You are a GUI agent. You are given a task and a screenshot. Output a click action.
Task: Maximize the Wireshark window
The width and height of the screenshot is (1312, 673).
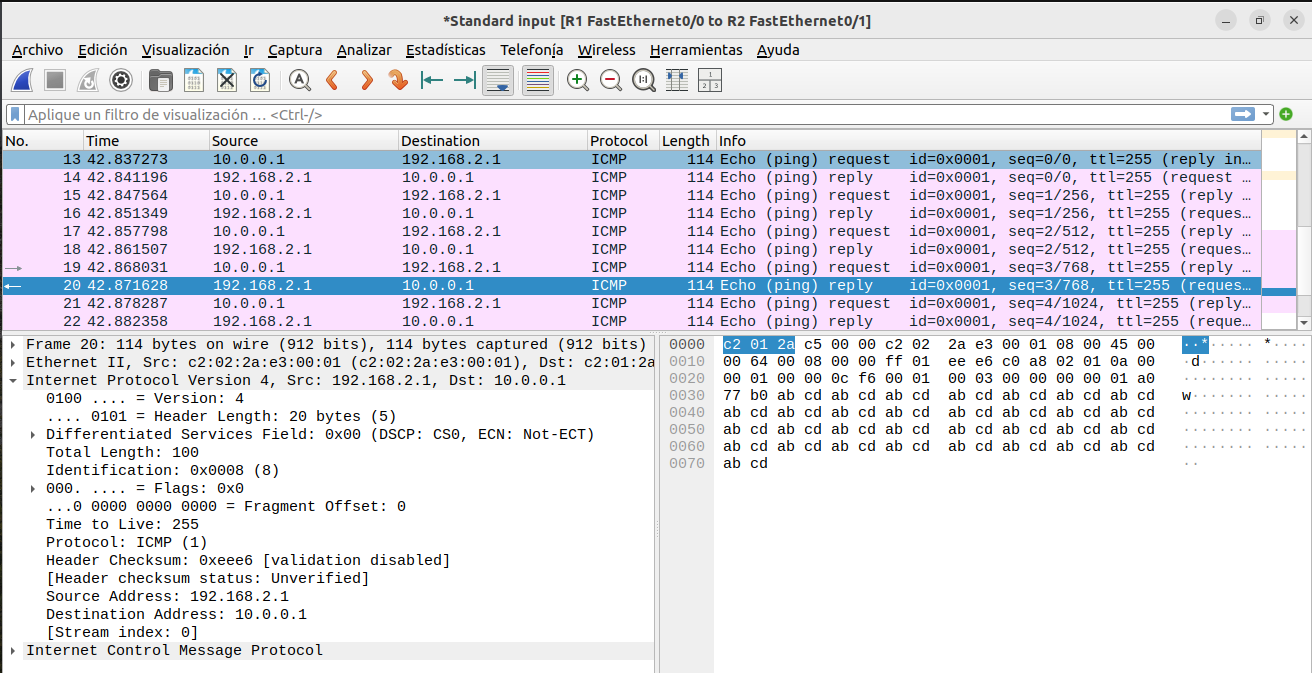(x=1260, y=20)
